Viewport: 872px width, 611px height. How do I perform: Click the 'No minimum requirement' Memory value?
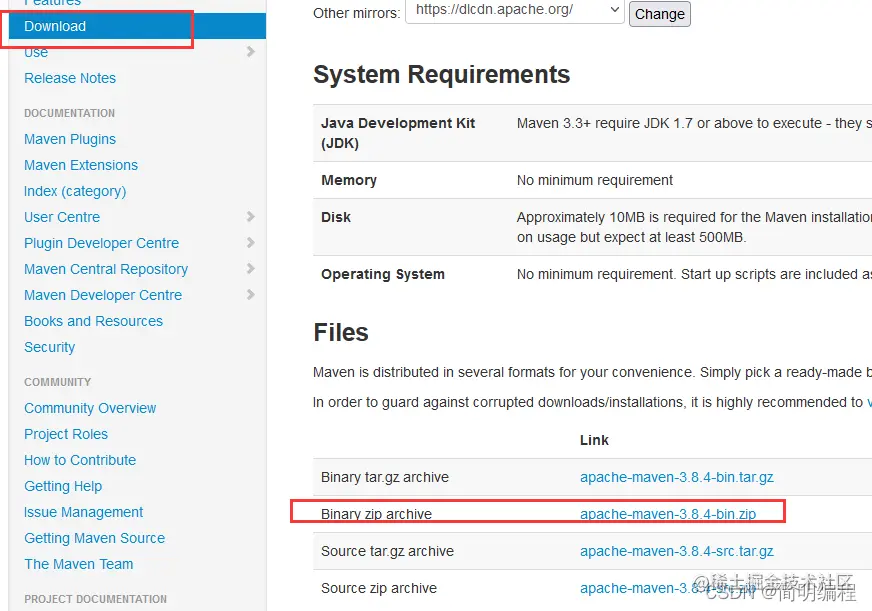(594, 180)
